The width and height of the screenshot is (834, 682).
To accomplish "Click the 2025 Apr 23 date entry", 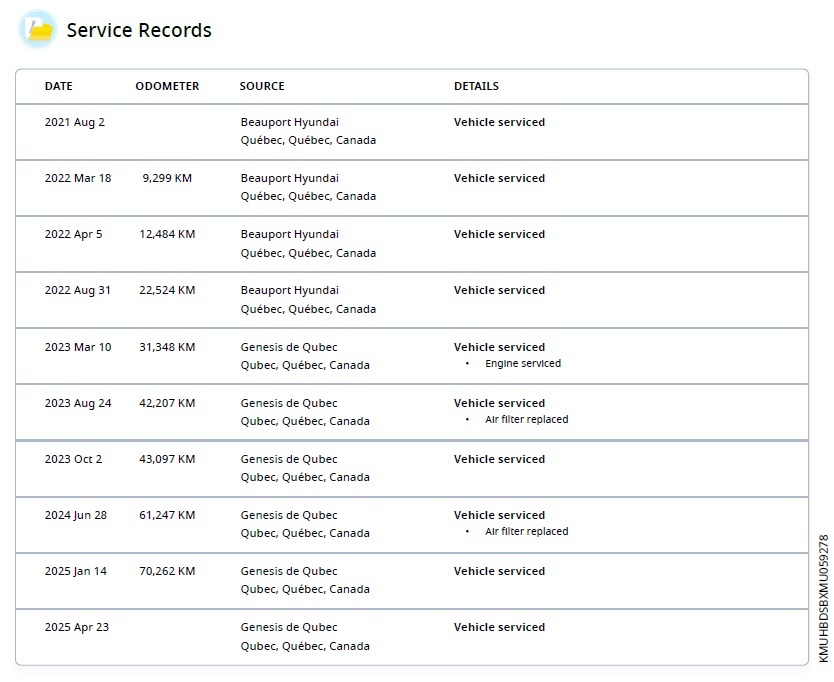I will click(76, 627).
